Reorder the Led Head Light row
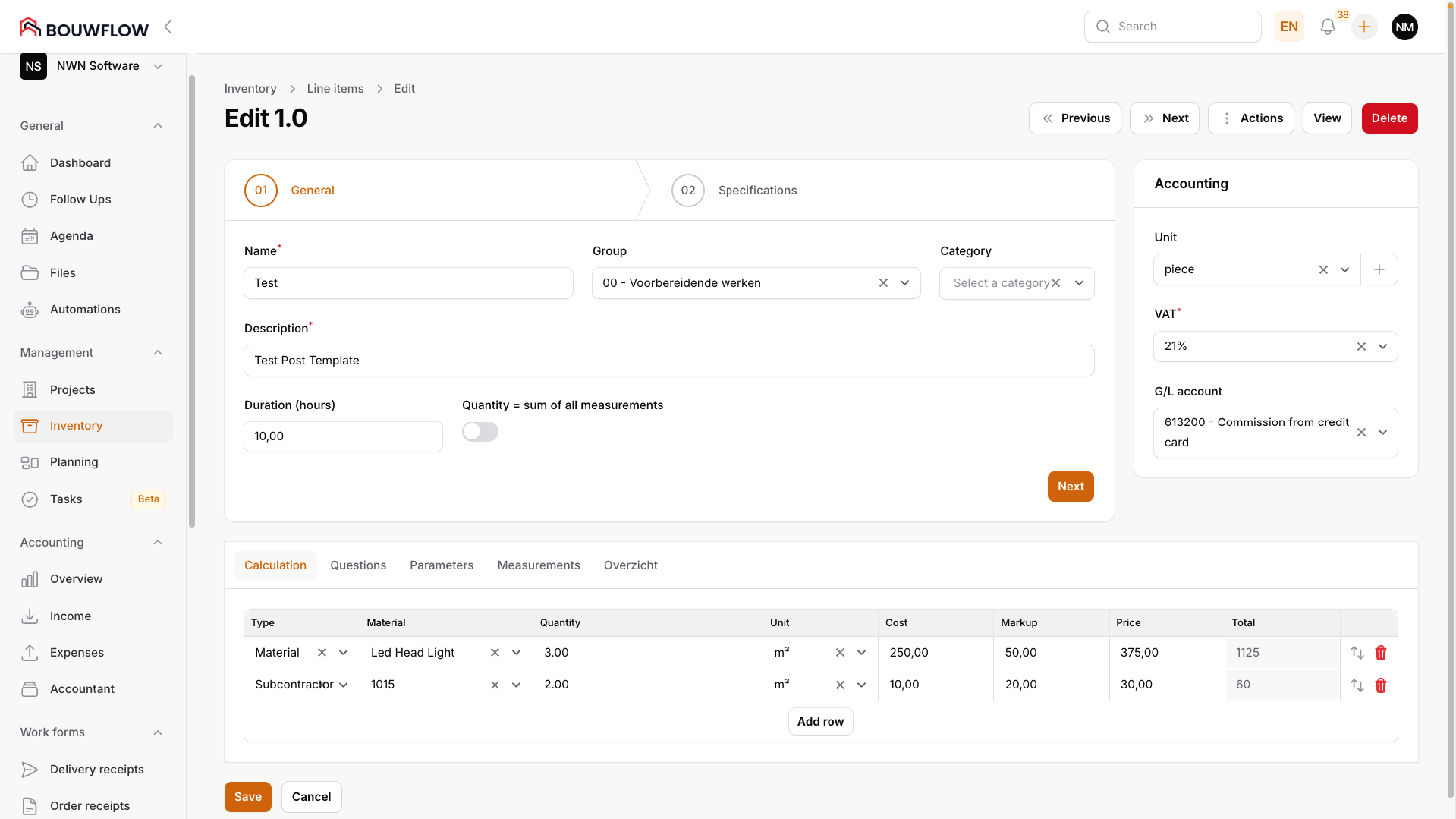 click(x=1357, y=653)
